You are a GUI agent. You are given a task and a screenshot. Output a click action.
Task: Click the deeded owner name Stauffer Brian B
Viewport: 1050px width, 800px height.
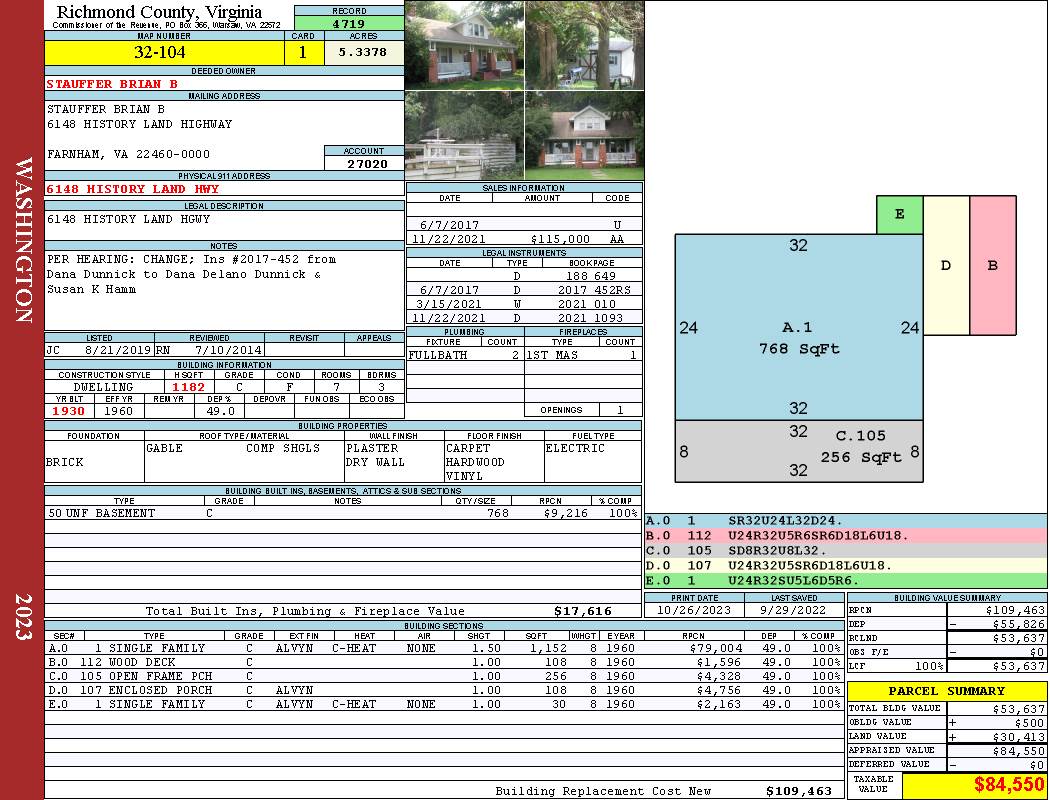(112, 84)
